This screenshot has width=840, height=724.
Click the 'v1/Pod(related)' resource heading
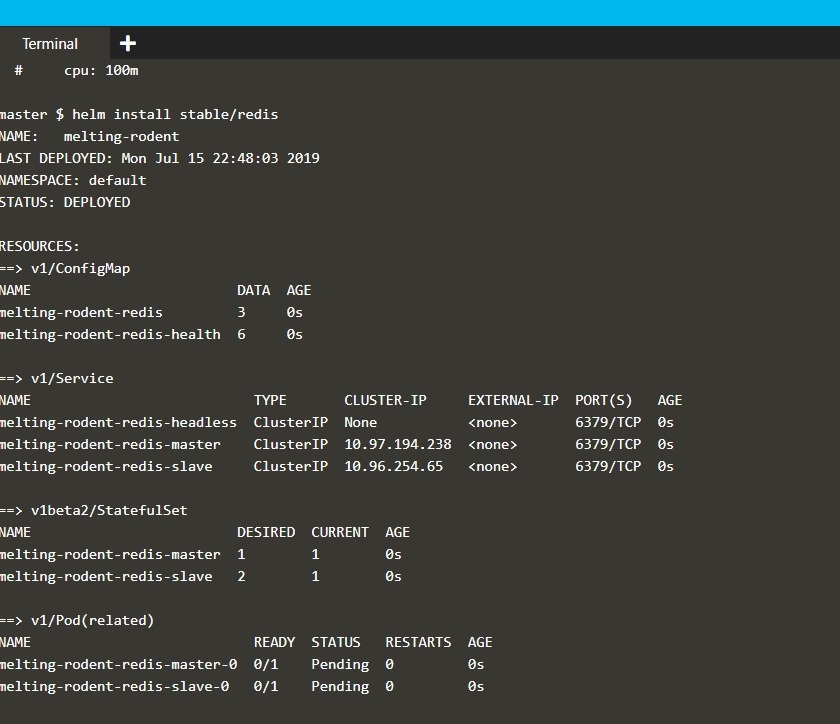click(x=92, y=620)
